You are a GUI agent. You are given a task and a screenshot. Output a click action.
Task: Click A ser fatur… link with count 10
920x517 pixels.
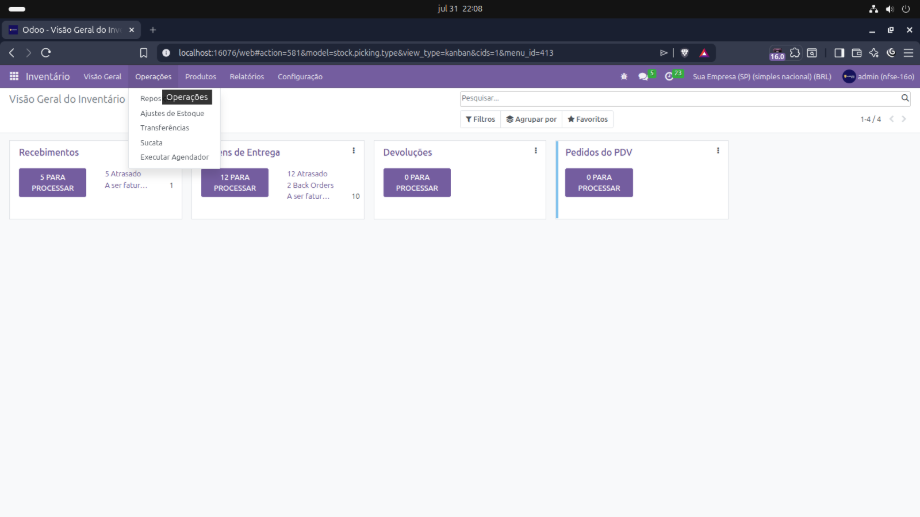click(x=308, y=197)
